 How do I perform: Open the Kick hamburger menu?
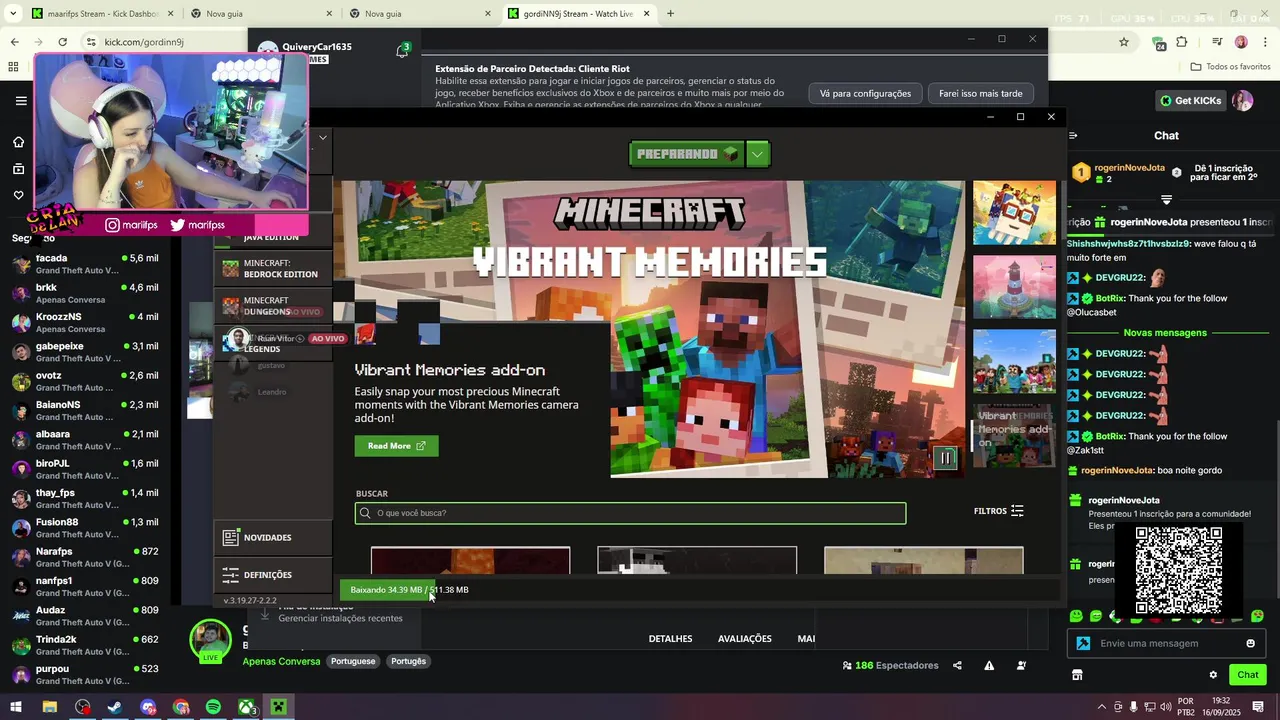21,101
